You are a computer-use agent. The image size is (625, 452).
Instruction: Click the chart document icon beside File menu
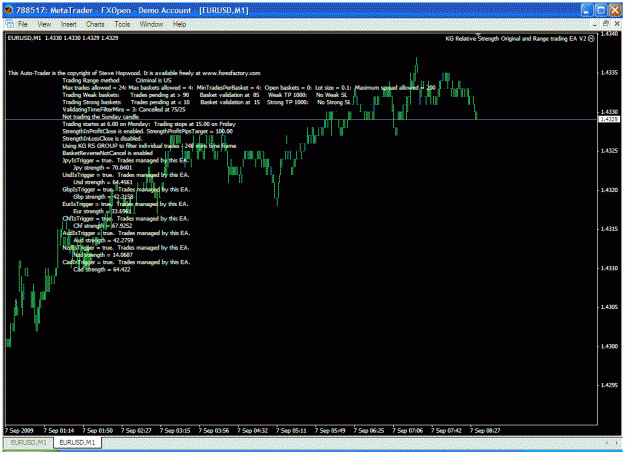[x=10, y=24]
